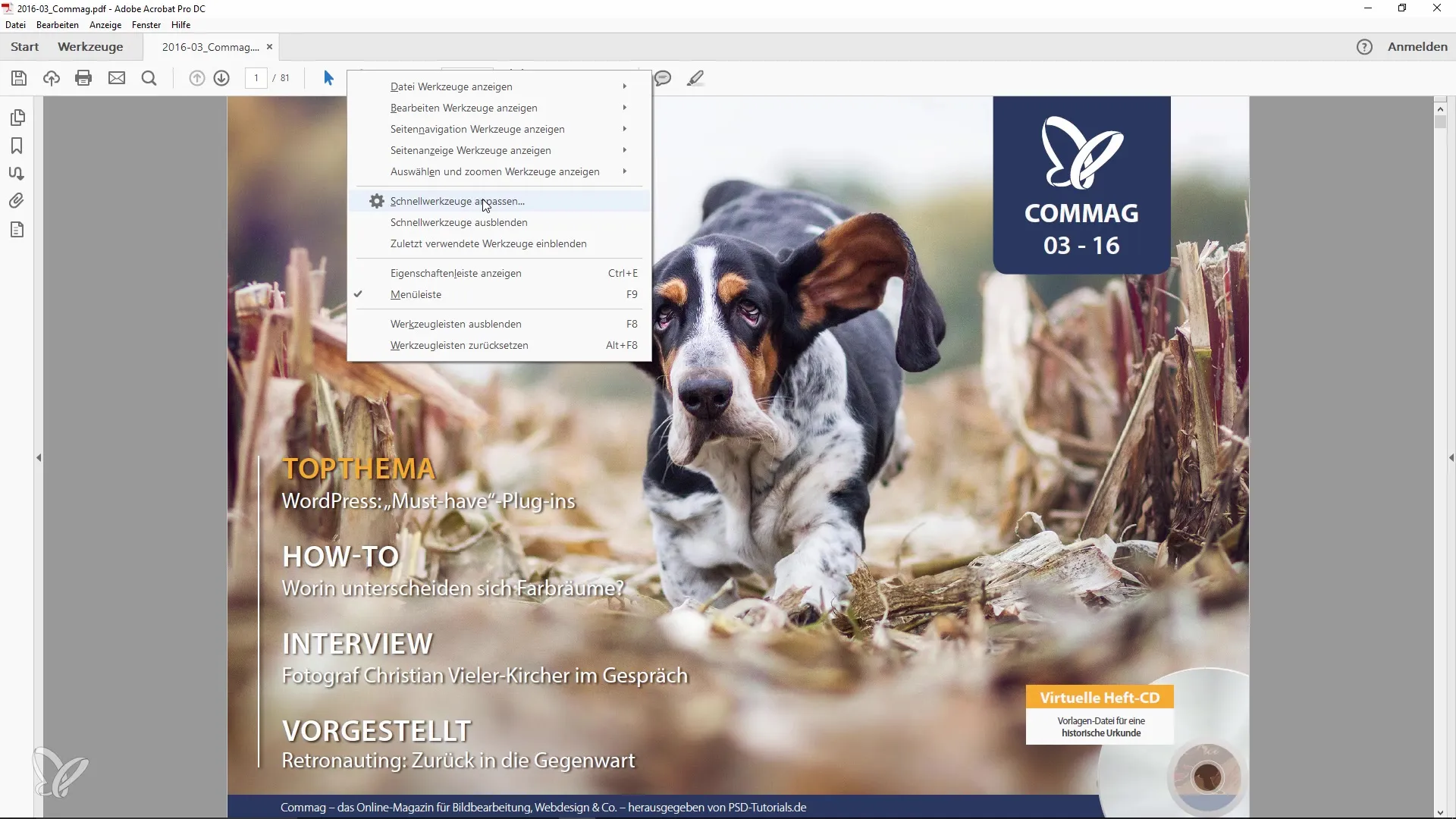The image size is (1456, 819).
Task: Choose Eigenschaftenleiste anzeigen
Action: pos(499,273)
